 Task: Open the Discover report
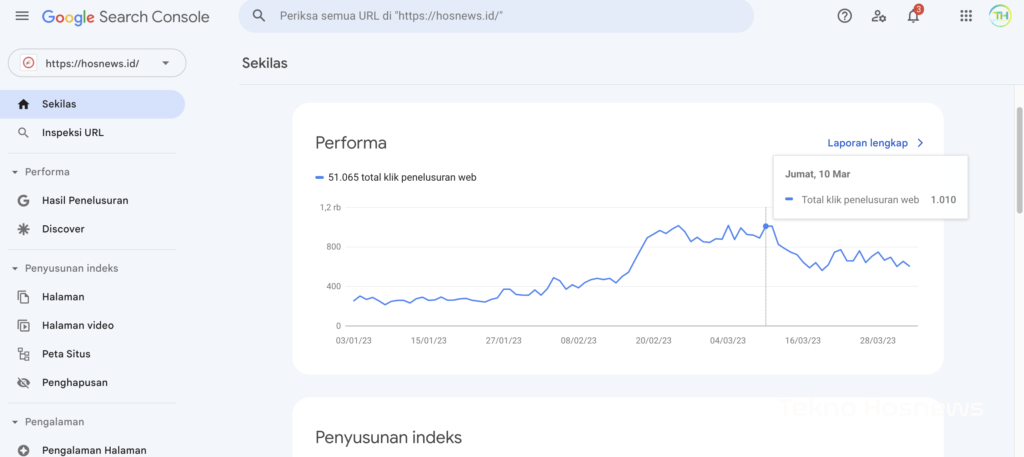(x=62, y=229)
